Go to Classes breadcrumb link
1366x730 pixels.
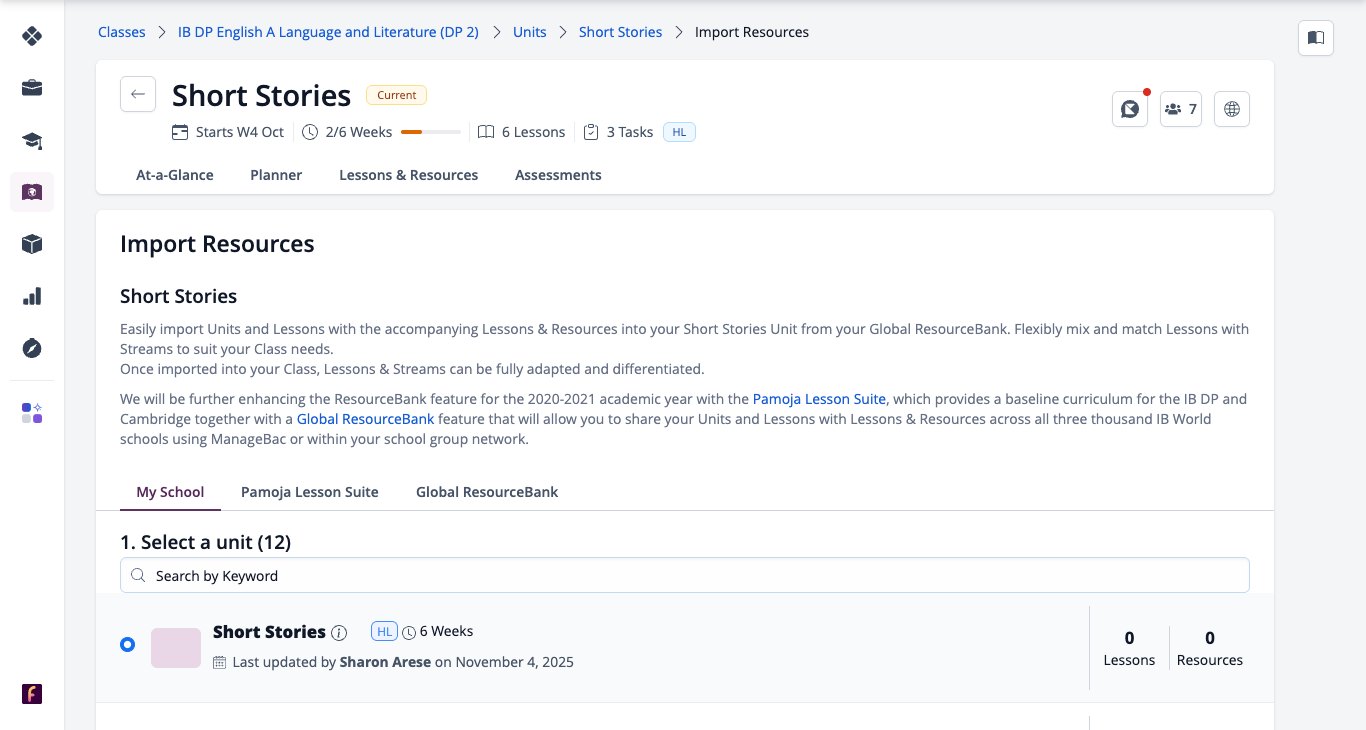point(122,32)
